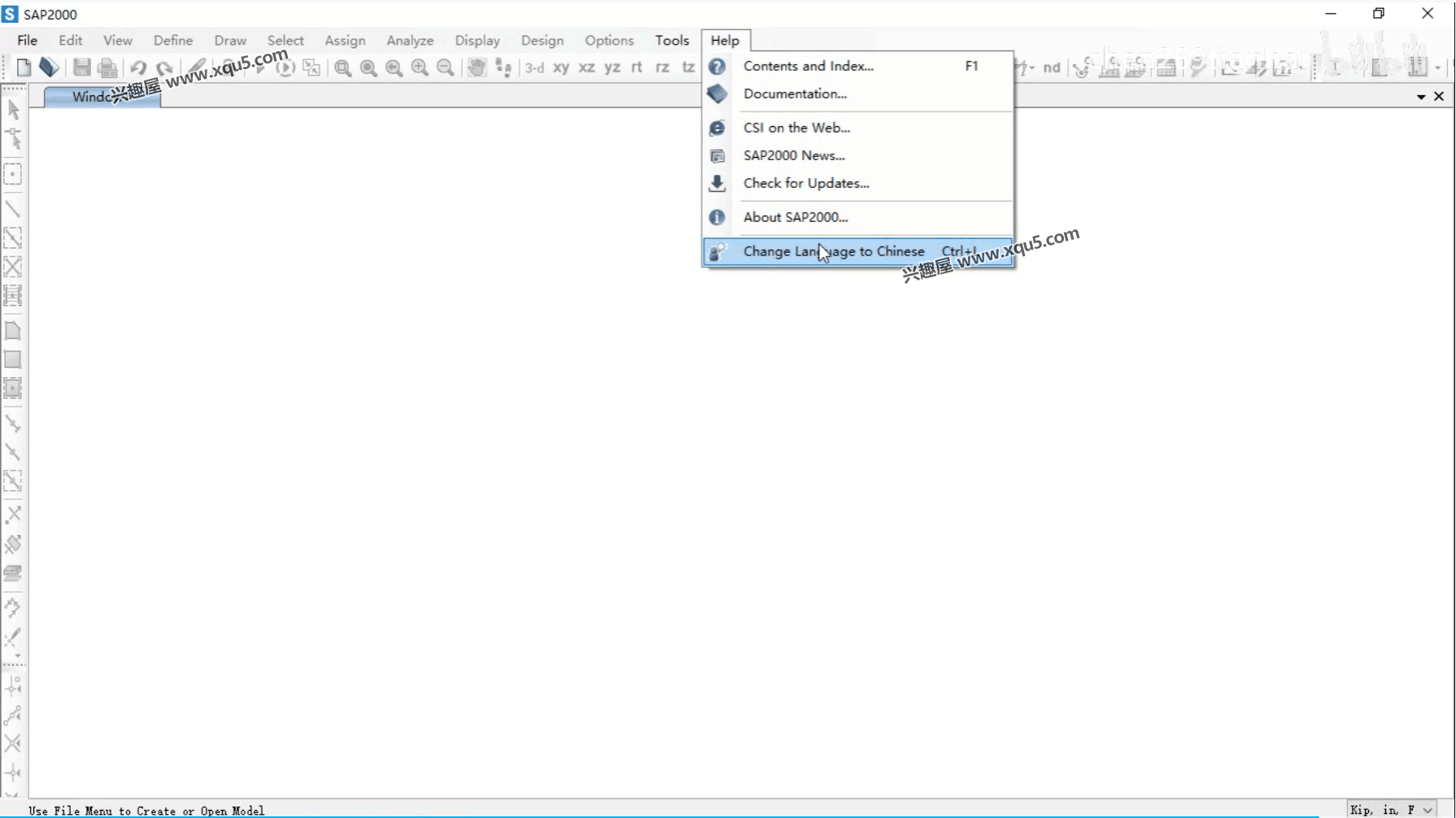This screenshot has width=1456, height=818.
Task: Click the nd toolbar button
Action: pyautogui.click(x=1052, y=67)
